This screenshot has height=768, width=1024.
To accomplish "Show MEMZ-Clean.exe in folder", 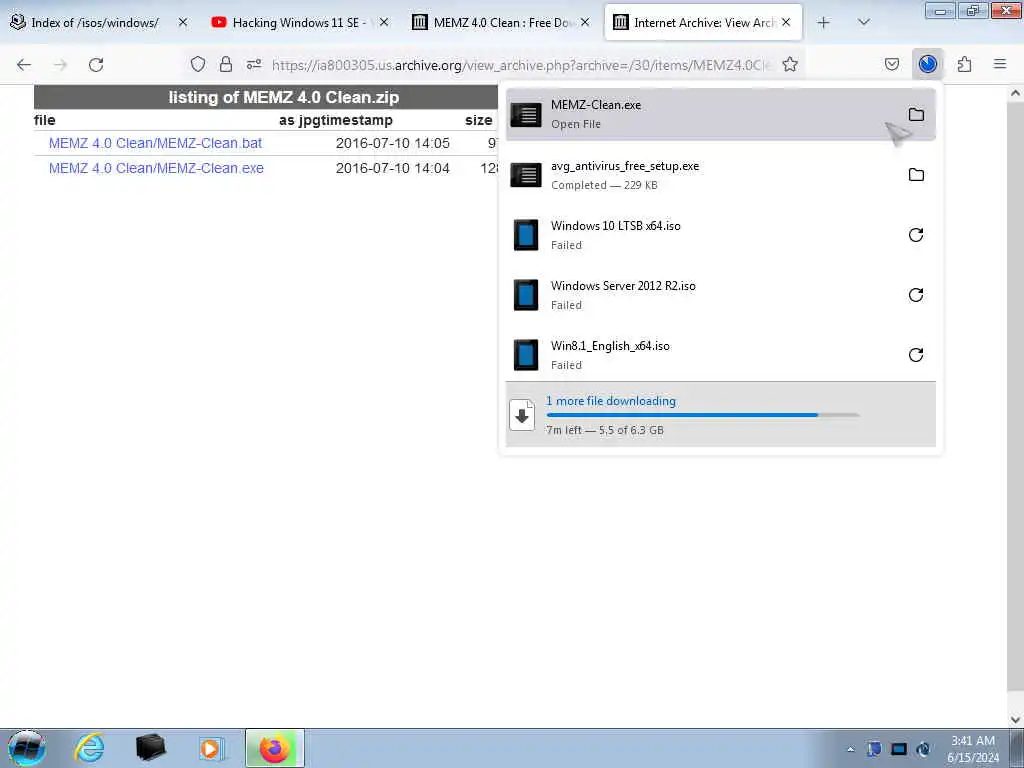I will point(916,115).
